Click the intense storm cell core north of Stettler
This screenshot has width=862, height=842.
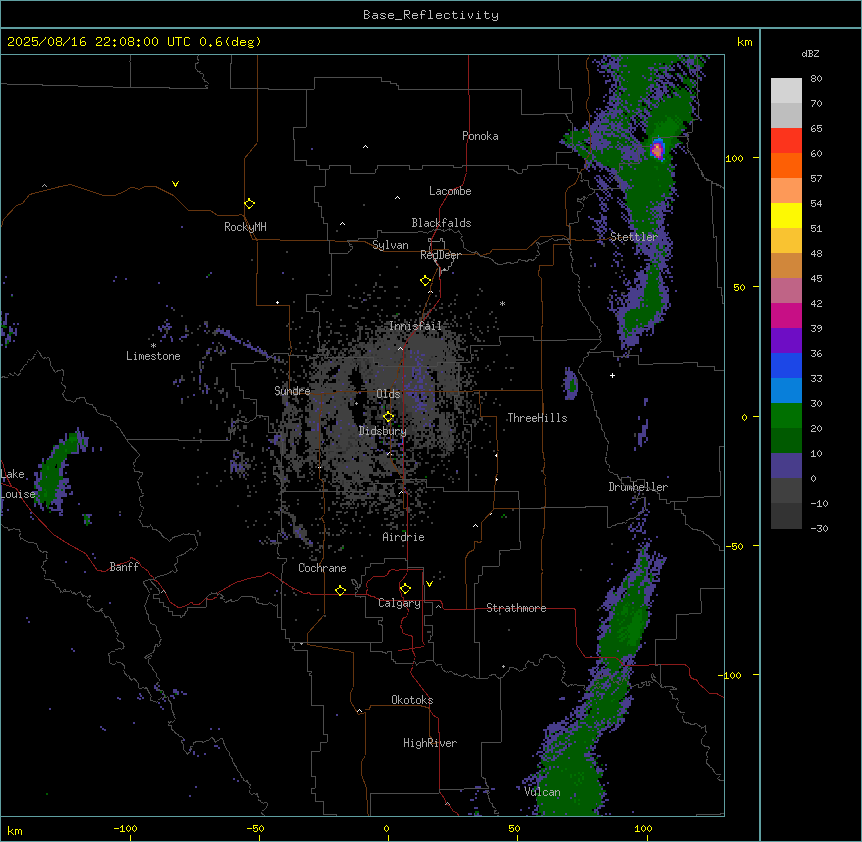click(x=657, y=149)
